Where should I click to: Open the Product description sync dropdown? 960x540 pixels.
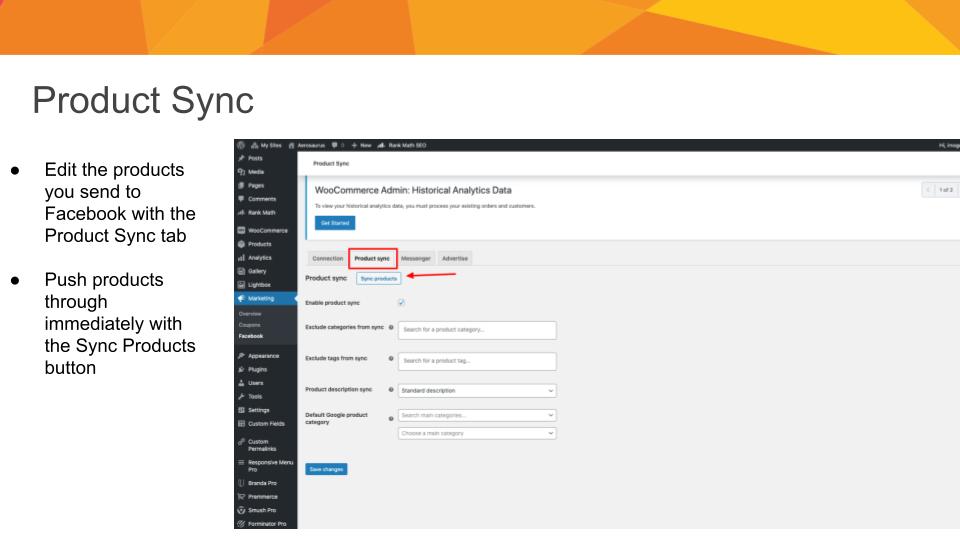coord(477,391)
